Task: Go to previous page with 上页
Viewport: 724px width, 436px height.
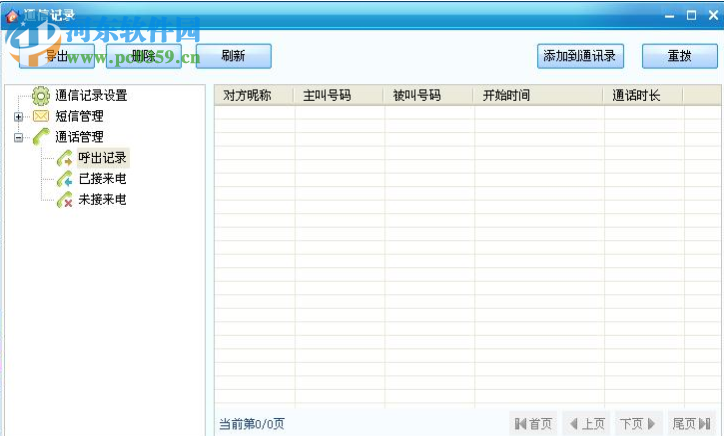Action: (x=587, y=424)
